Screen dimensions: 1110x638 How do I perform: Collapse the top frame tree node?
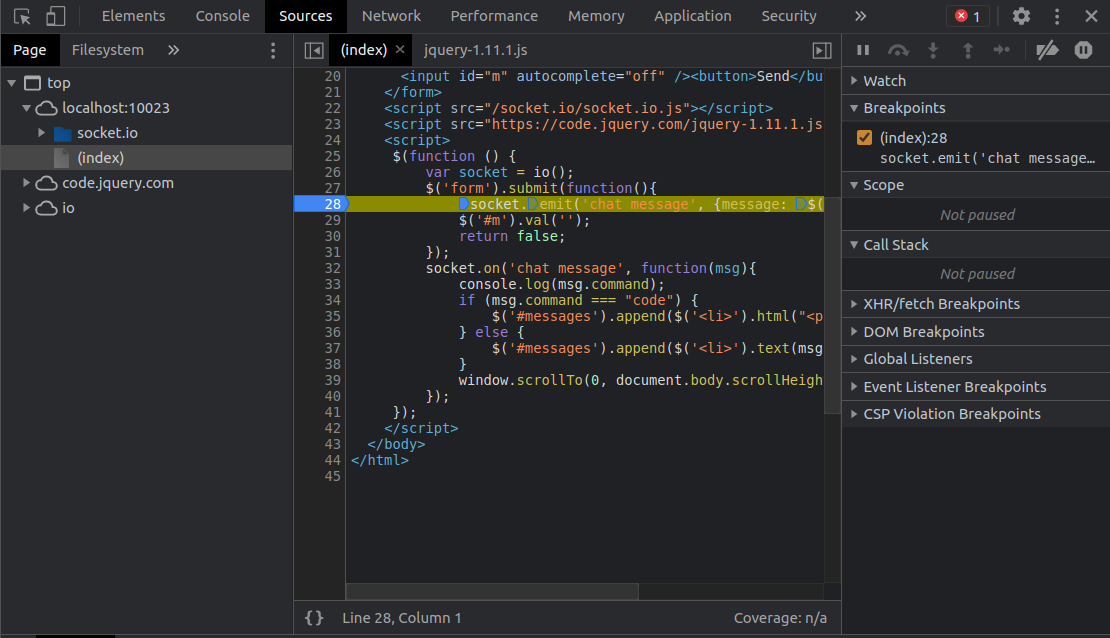(11, 83)
